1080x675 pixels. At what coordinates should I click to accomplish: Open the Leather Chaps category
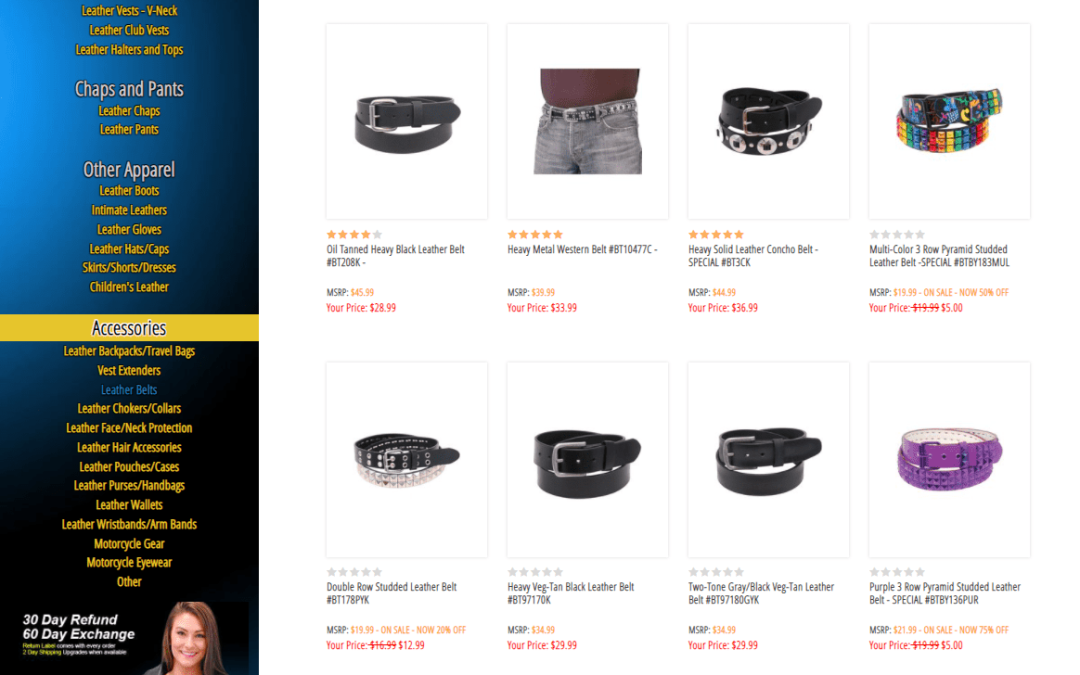[129, 111]
